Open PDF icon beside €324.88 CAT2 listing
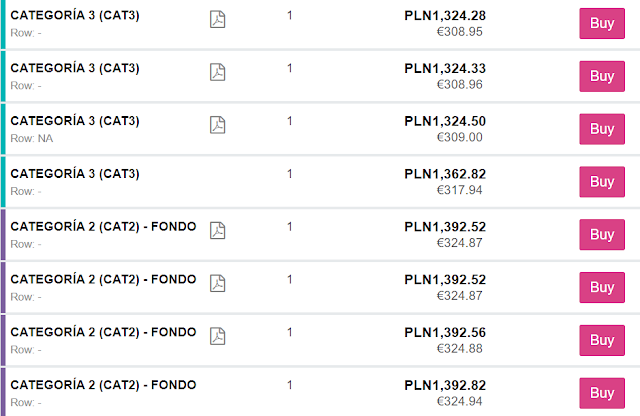The height and width of the screenshot is (416, 640). coord(218,336)
